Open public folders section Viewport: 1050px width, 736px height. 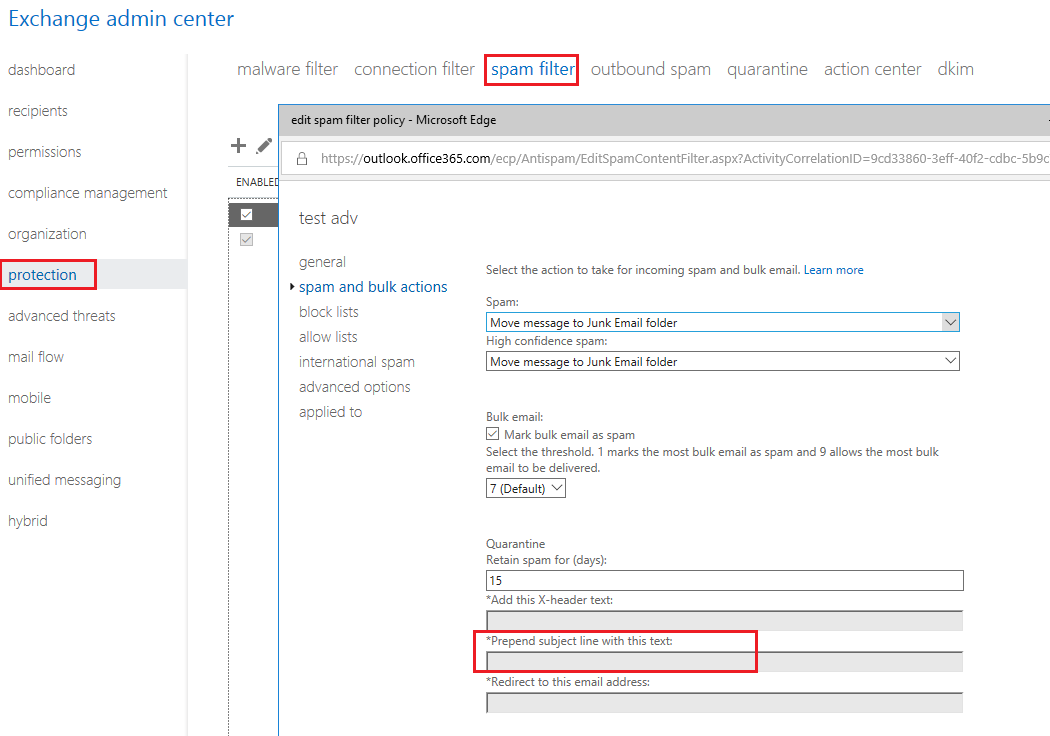click(x=50, y=439)
